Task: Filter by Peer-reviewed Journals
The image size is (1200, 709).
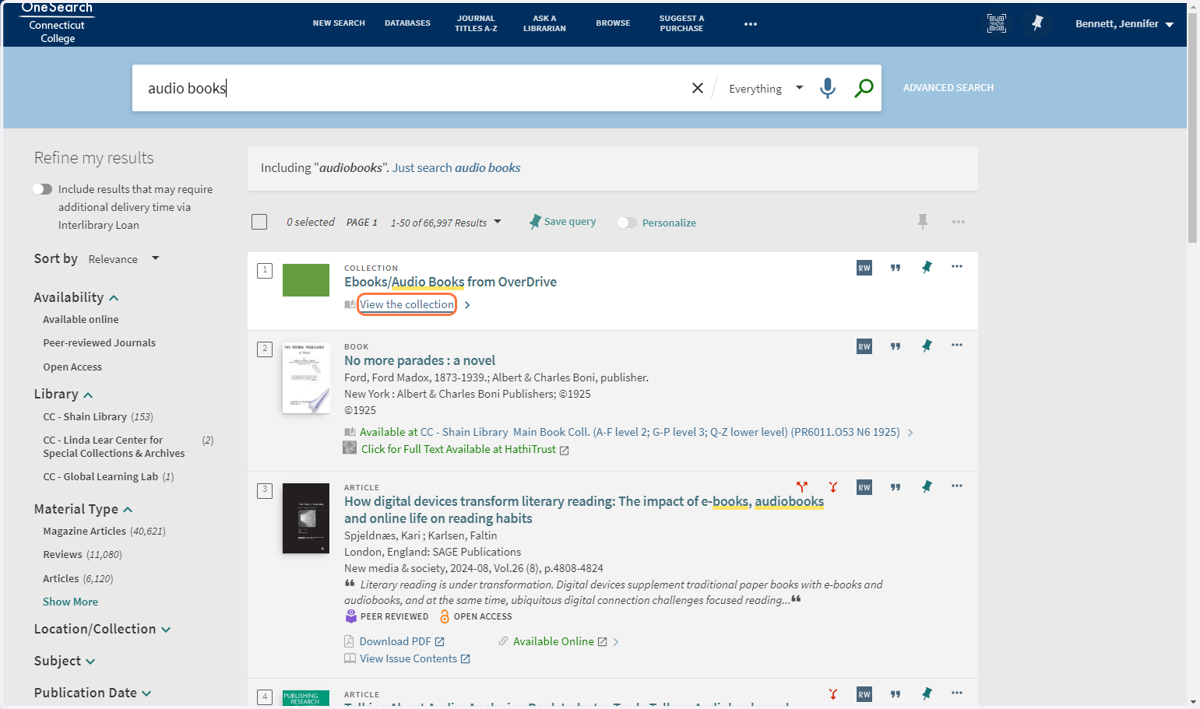Action: (x=99, y=343)
